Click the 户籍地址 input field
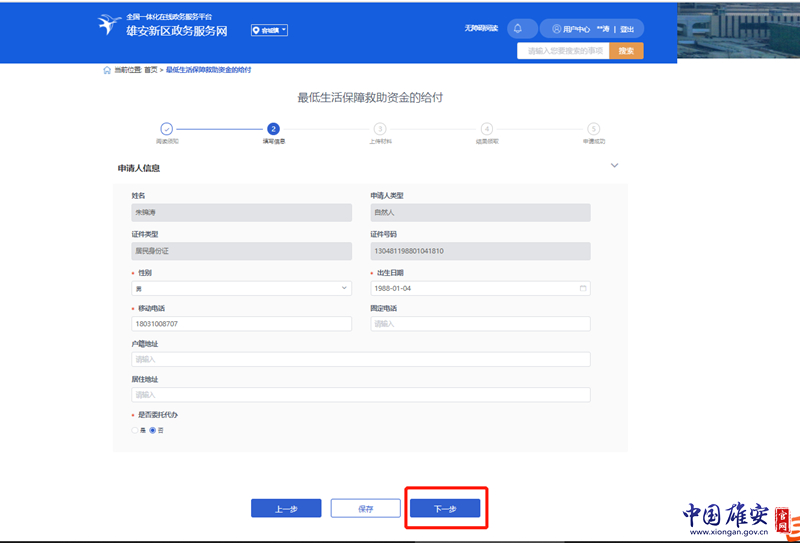800x543 pixels. point(360,359)
